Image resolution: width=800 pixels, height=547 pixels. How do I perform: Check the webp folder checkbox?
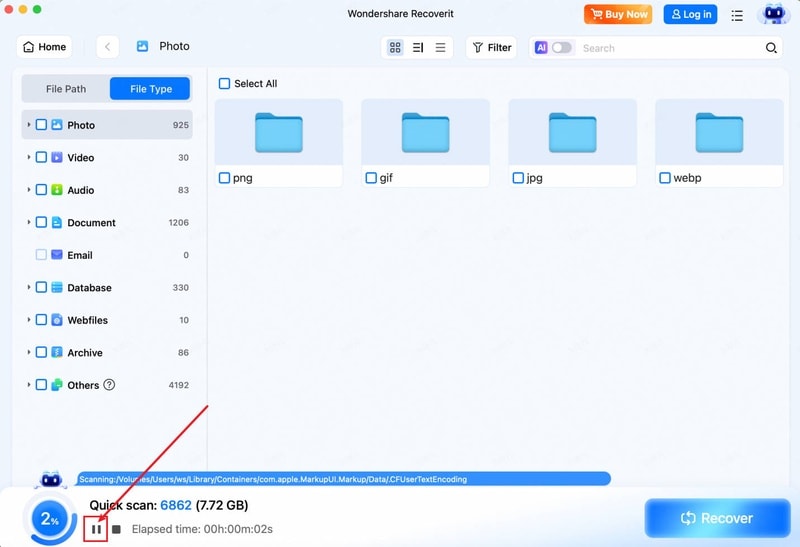665,178
